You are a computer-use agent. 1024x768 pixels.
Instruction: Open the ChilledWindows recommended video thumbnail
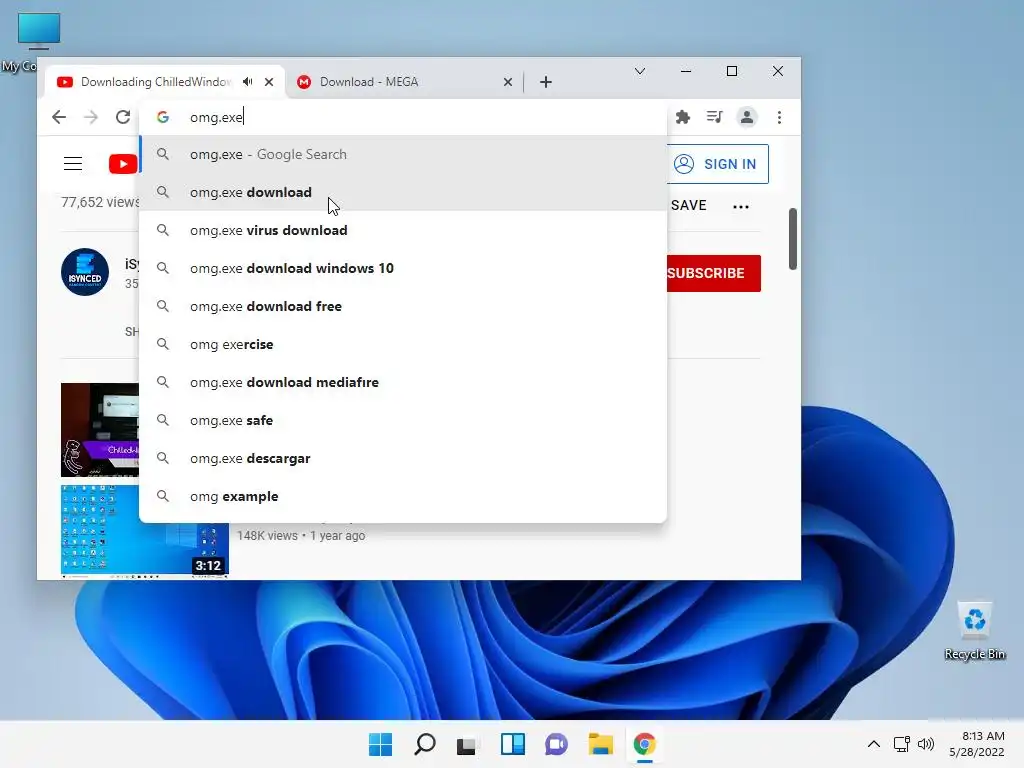tap(100, 430)
